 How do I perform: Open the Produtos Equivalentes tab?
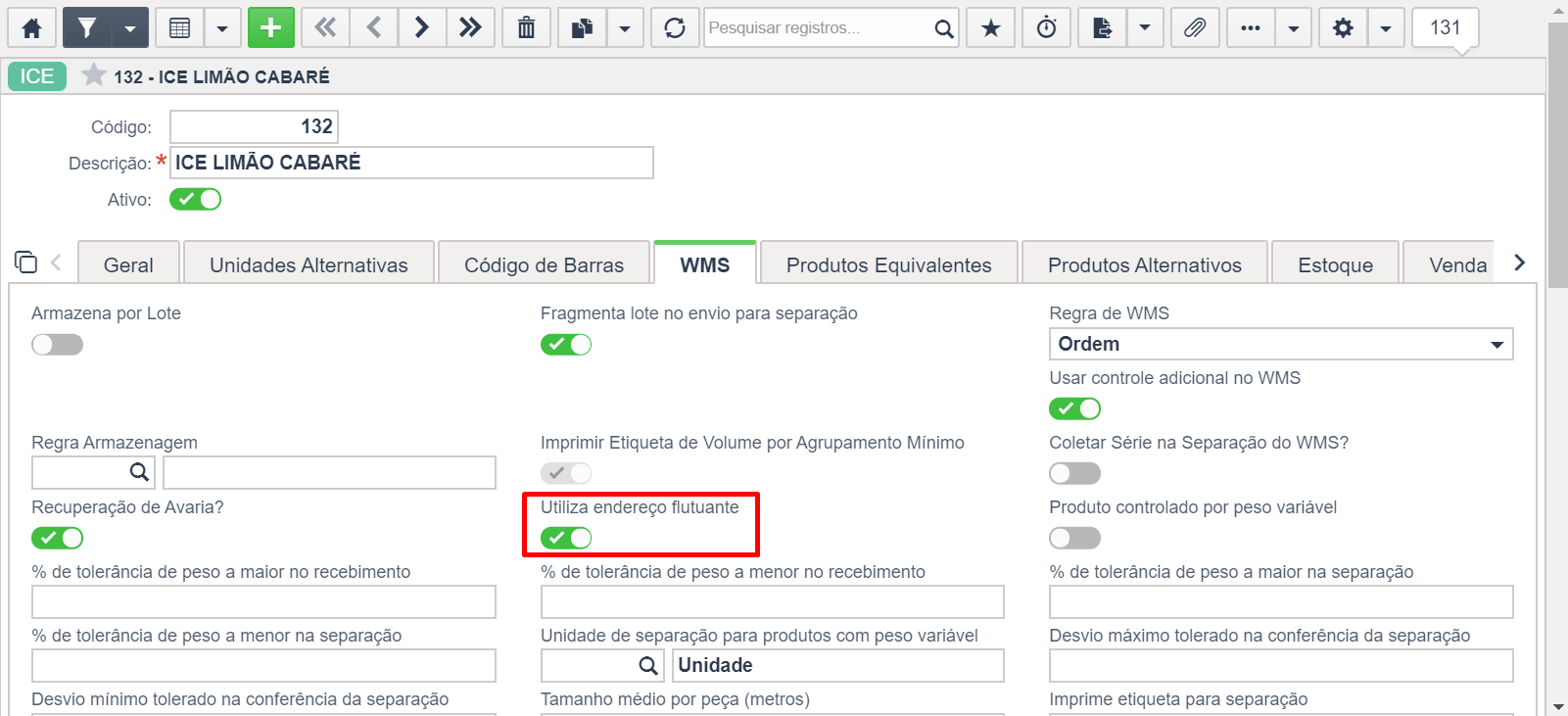[888, 264]
